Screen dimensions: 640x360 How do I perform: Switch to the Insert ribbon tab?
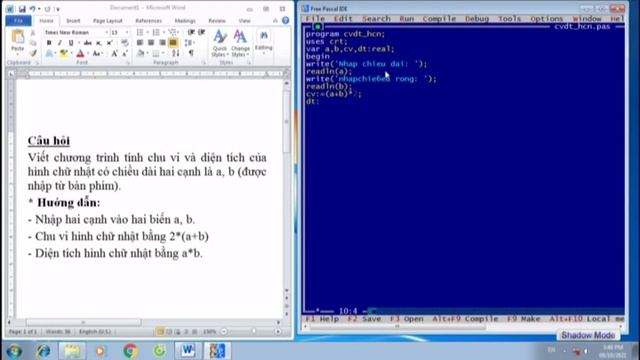[x=73, y=21]
